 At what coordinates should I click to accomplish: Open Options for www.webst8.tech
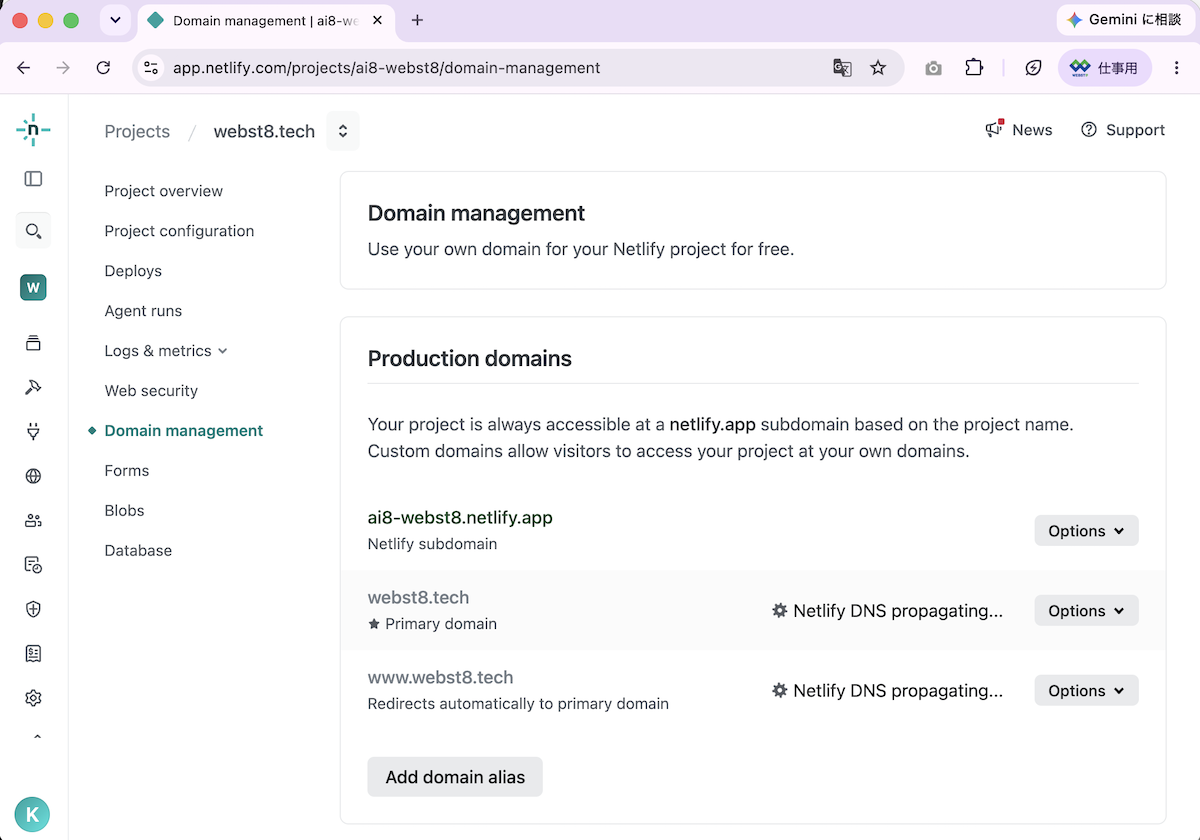point(1086,691)
